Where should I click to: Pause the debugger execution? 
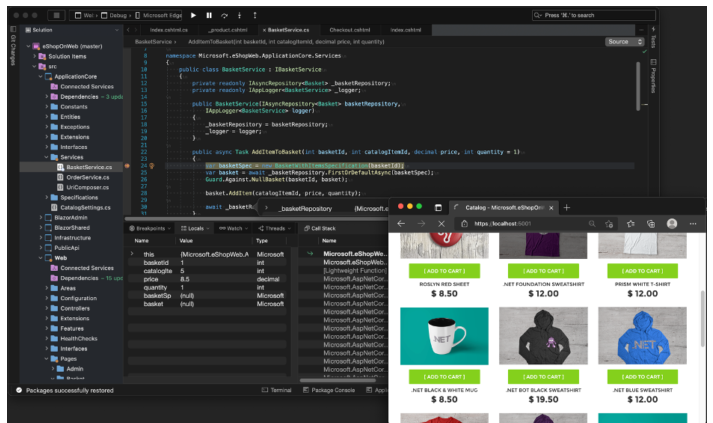[209, 15]
